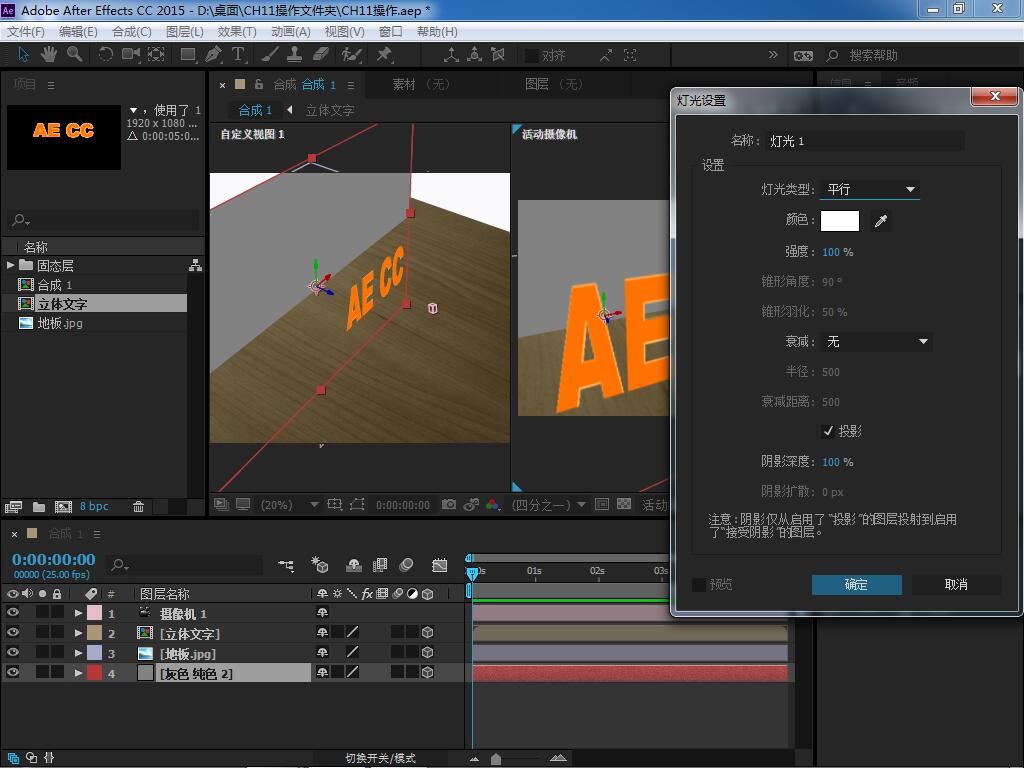The height and width of the screenshot is (768, 1024).
Task: Open the 编辑(E) menu
Action: pos(78,31)
